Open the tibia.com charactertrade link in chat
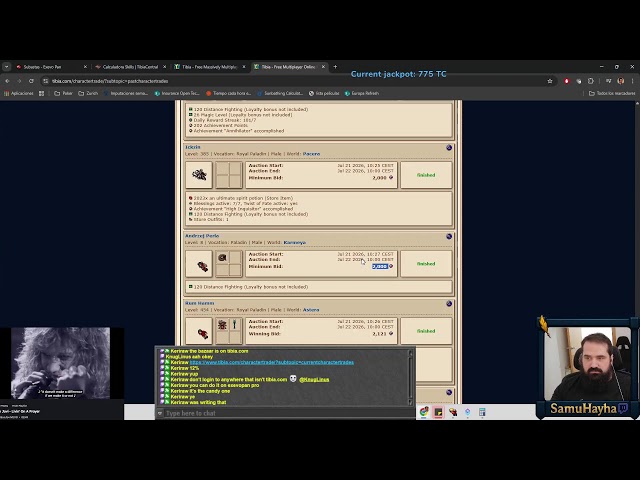 tap(271, 362)
